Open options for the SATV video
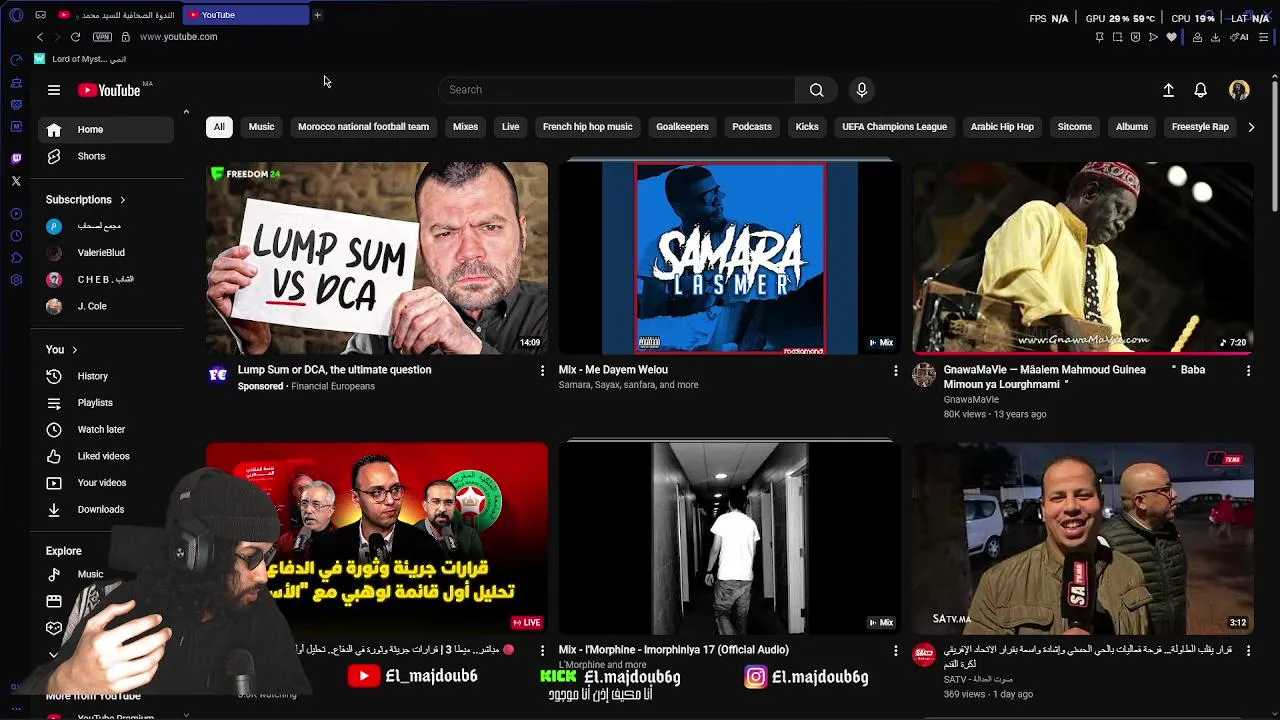The width and height of the screenshot is (1280, 720). tap(1248, 651)
